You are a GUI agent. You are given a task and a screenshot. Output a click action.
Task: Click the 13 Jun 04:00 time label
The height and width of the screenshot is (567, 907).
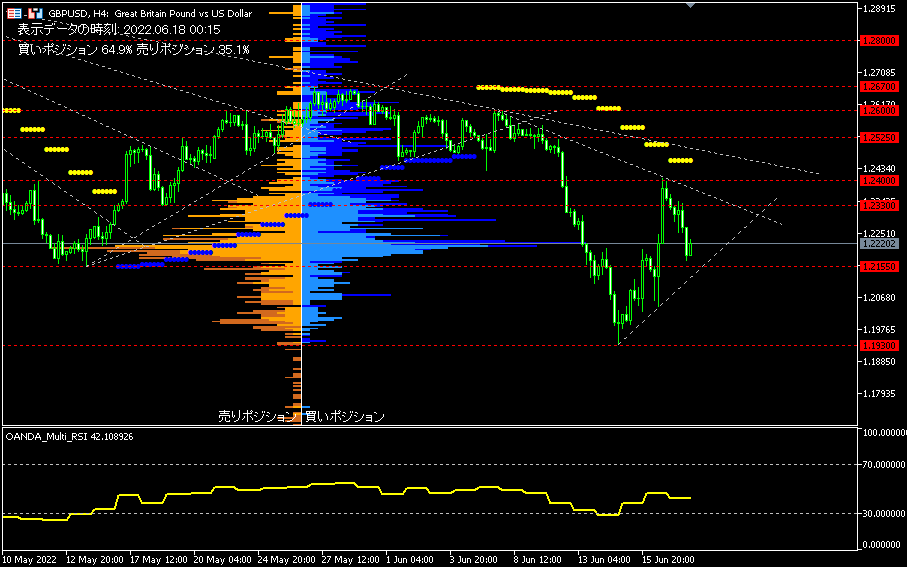point(604,560)
